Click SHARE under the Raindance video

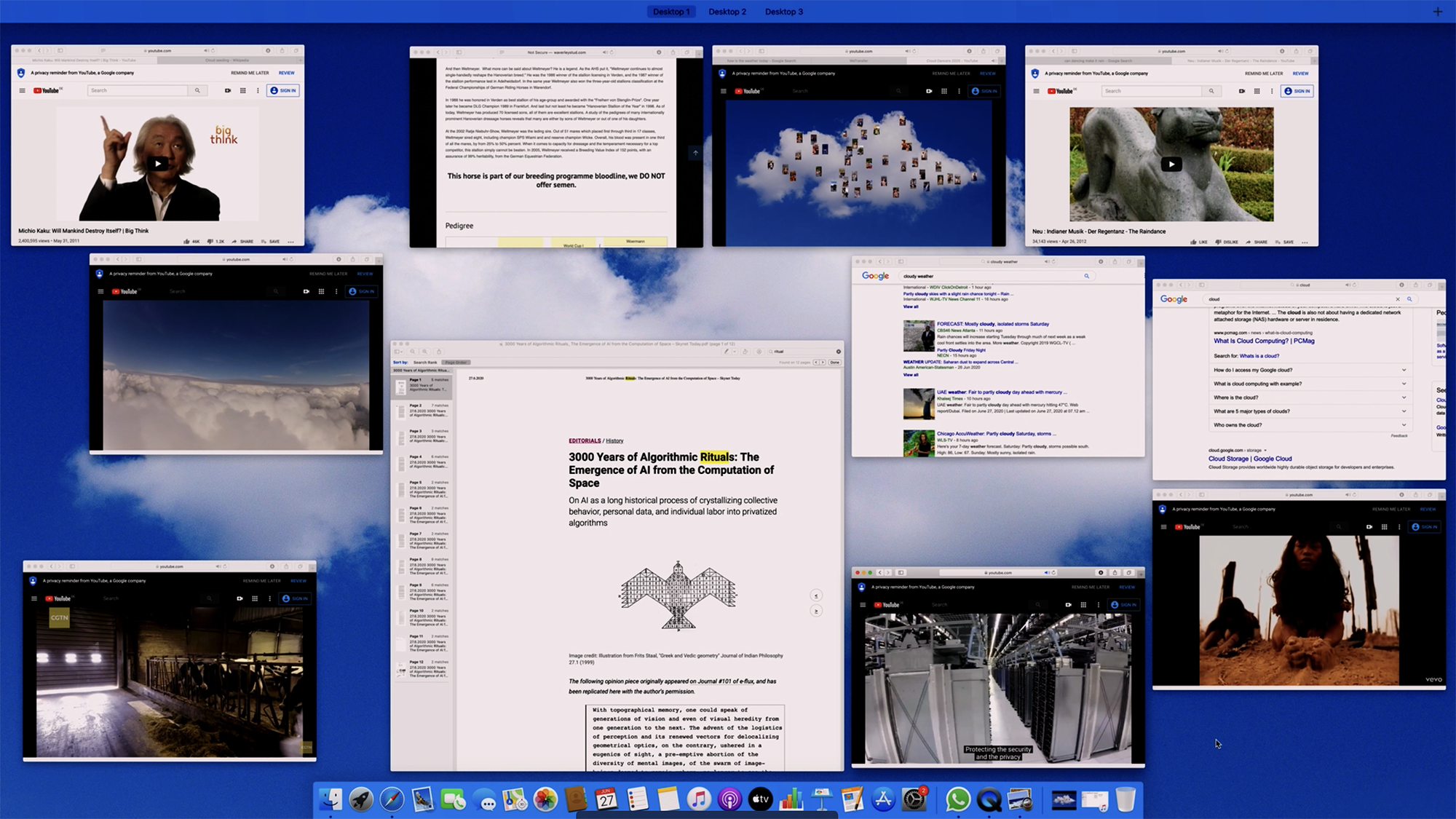[1257, 242]
